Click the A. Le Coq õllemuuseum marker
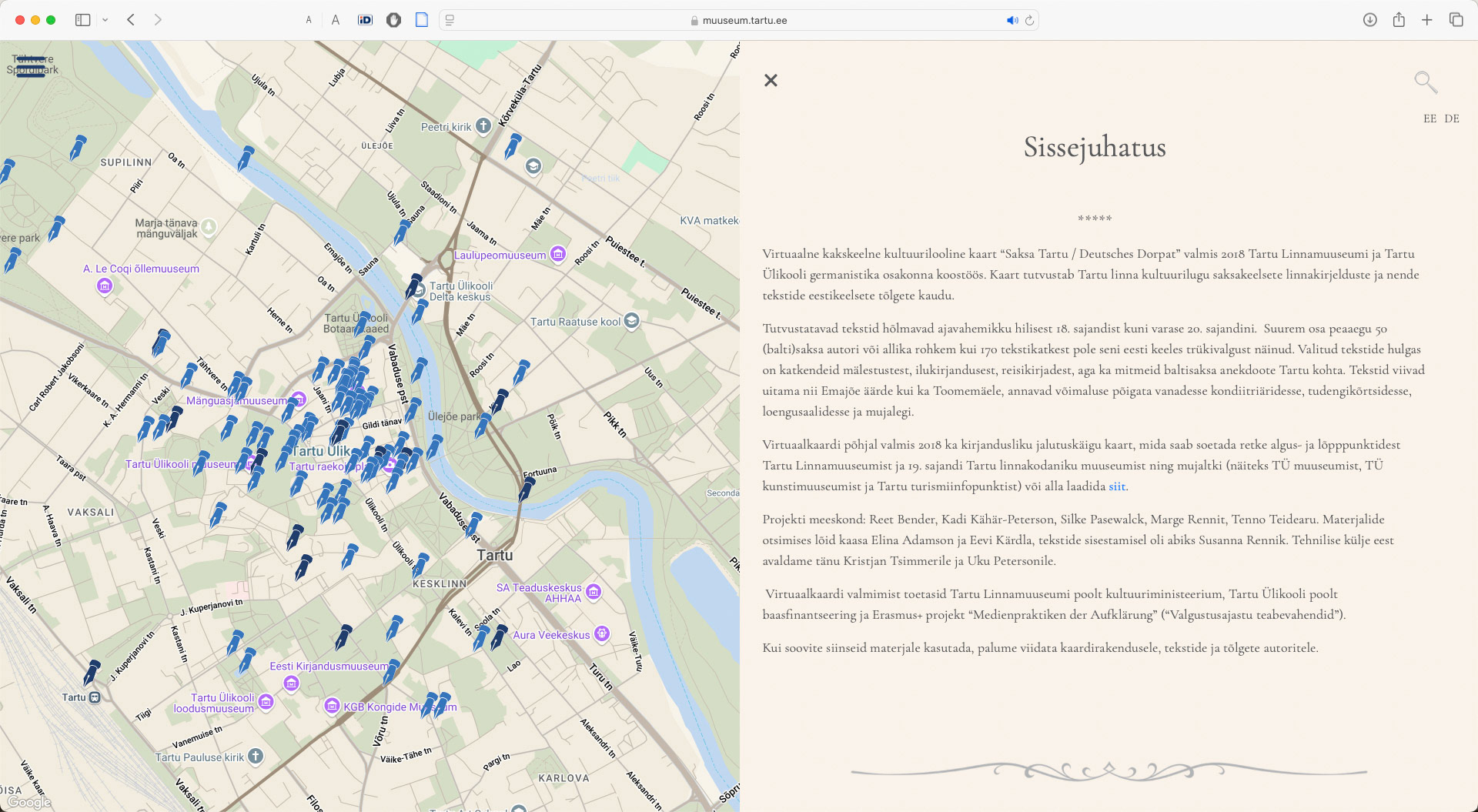Screen dimensions: 1478x812 point(105,286)
